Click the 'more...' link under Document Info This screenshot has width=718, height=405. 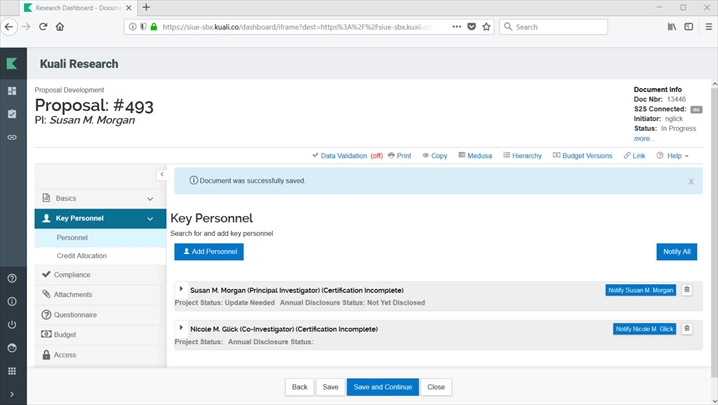click(x=644, y=138)
